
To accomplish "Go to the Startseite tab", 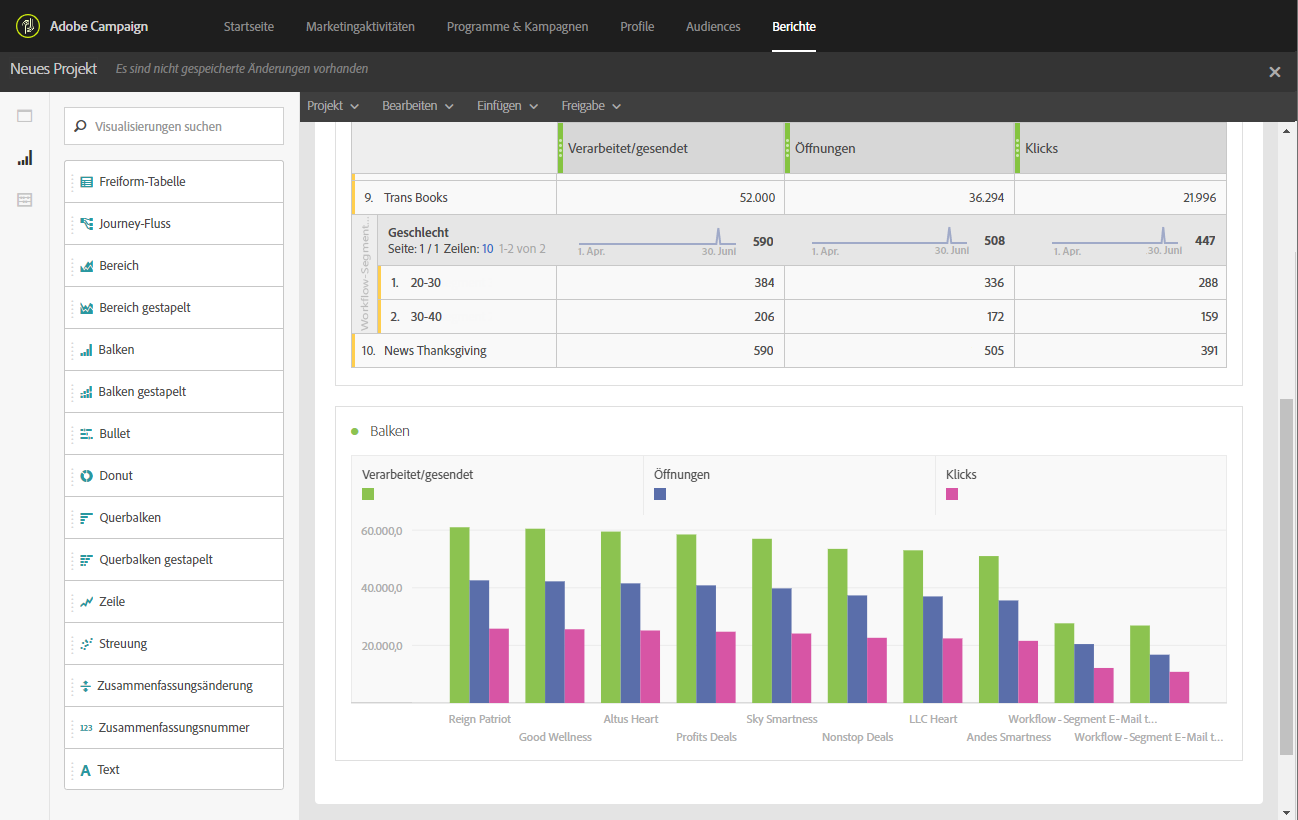I will (249, 27).
